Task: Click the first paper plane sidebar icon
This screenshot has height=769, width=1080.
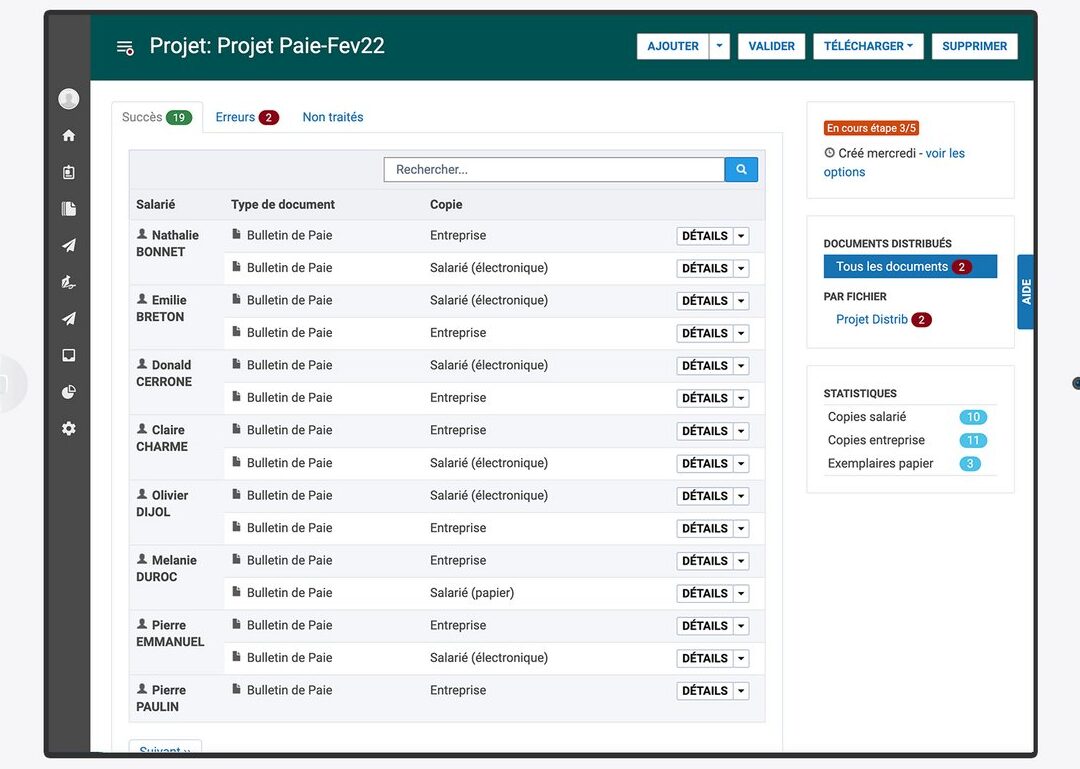Action: point(69,245)
